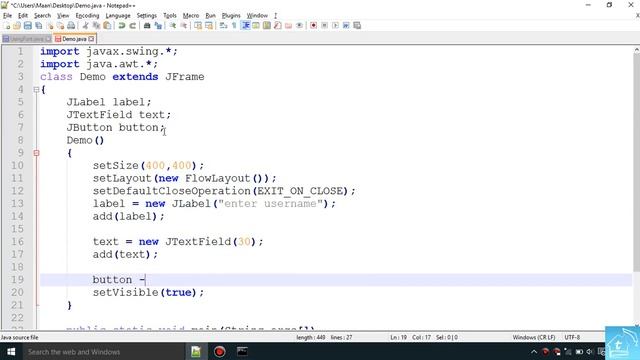Open the Run menu
640x360 pixels.
(x=210, y=16)
